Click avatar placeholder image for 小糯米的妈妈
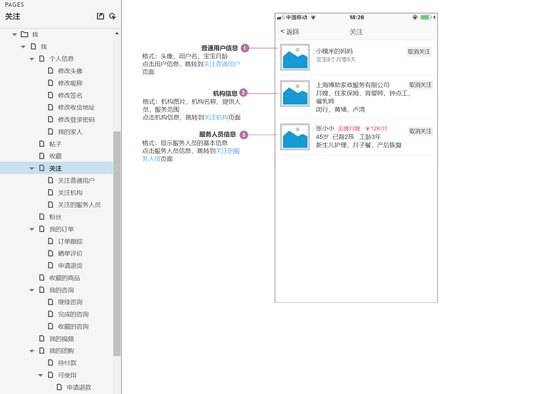Screen dimensions: 550x394 [x=295, y=57]
